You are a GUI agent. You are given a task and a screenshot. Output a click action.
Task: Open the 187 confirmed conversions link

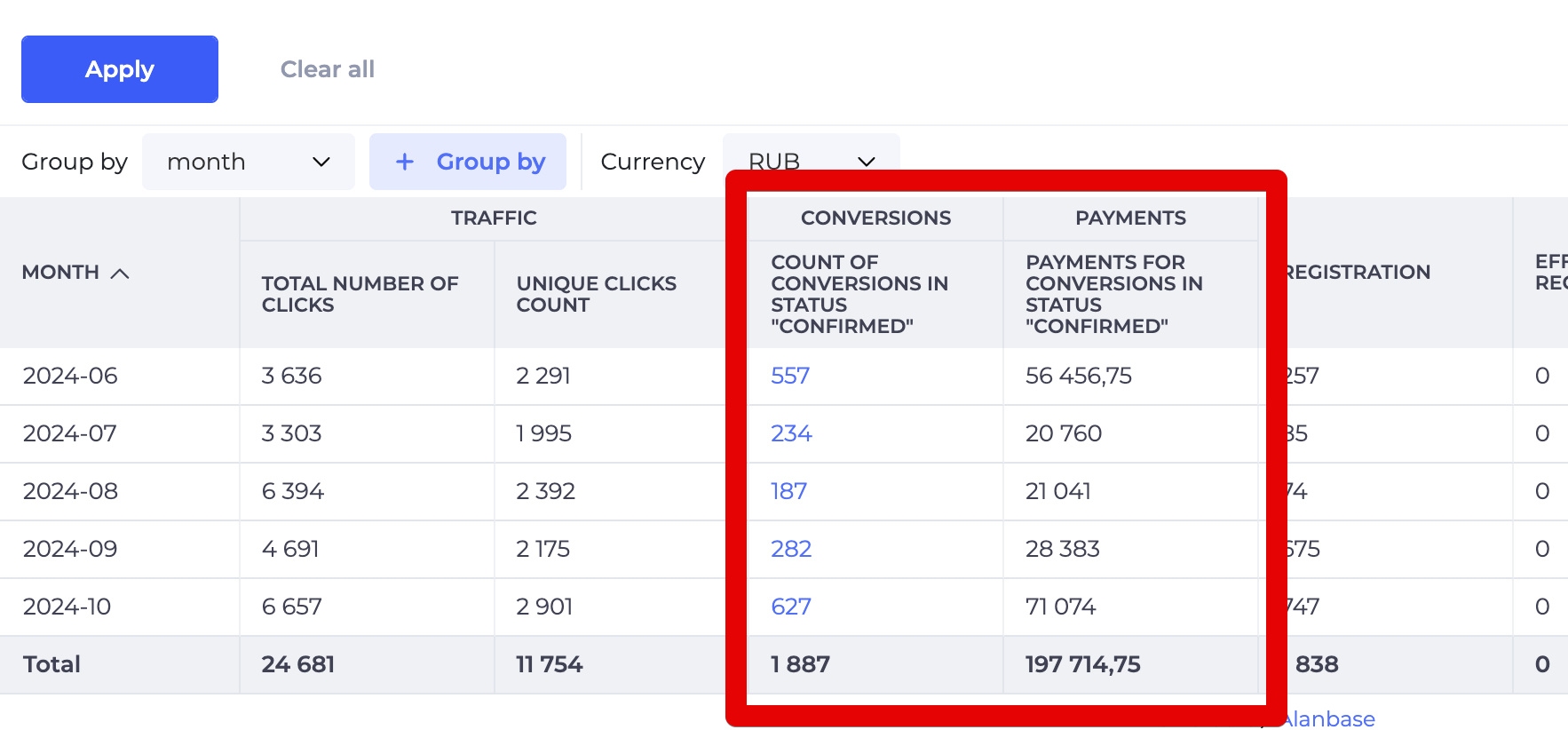coord(788,491)
